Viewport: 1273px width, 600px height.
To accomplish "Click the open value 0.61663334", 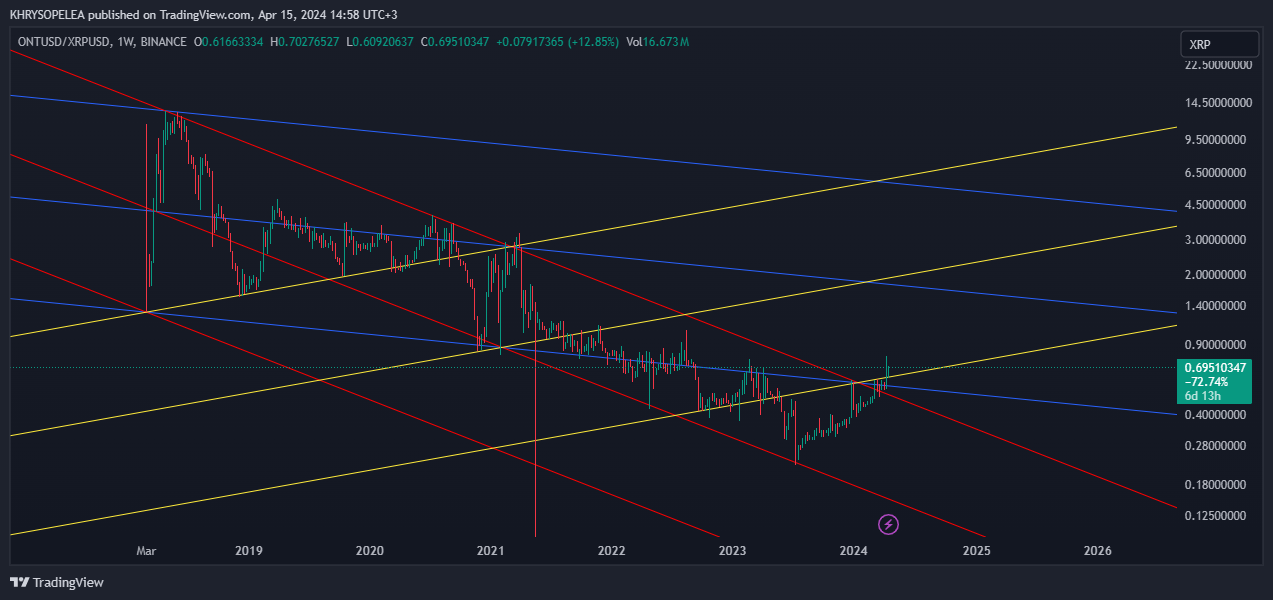I will [233, 42].
